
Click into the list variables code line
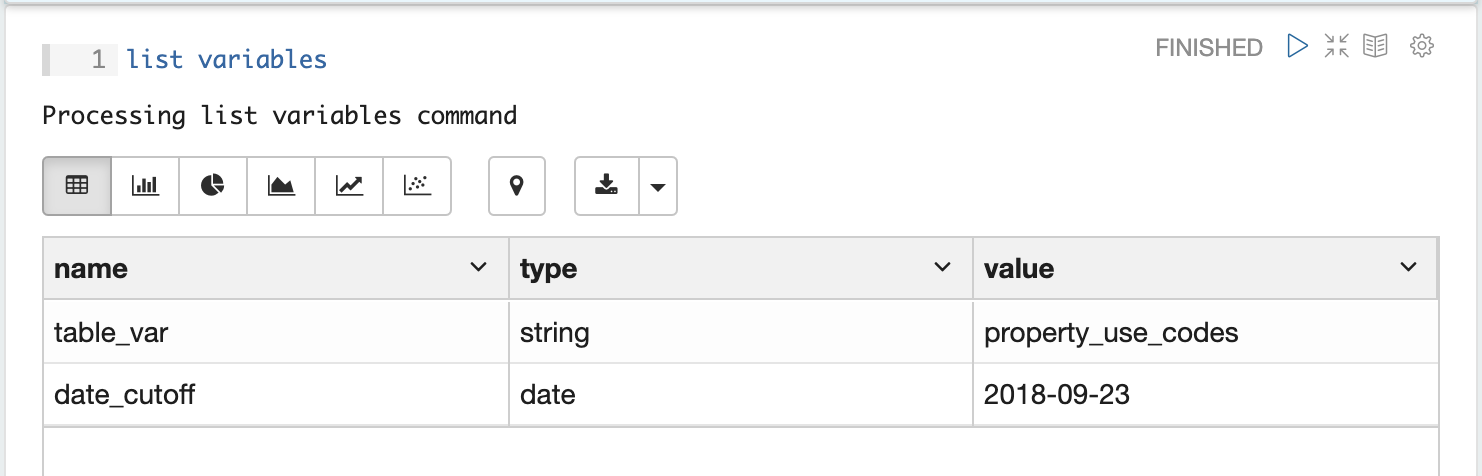pos(227,60)
